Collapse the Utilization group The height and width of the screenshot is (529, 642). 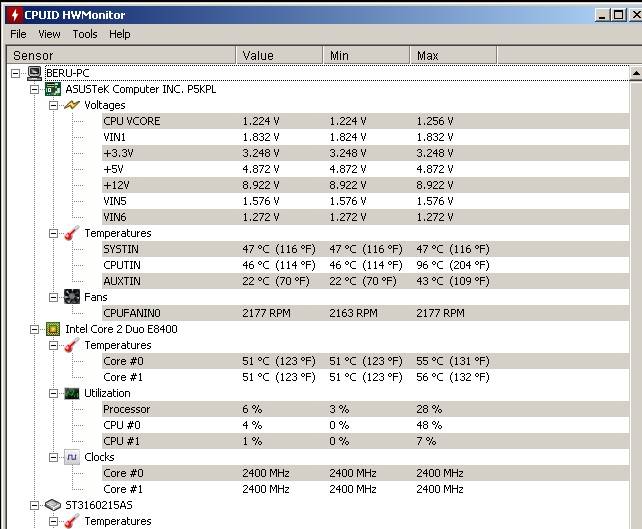click(53, 393)
